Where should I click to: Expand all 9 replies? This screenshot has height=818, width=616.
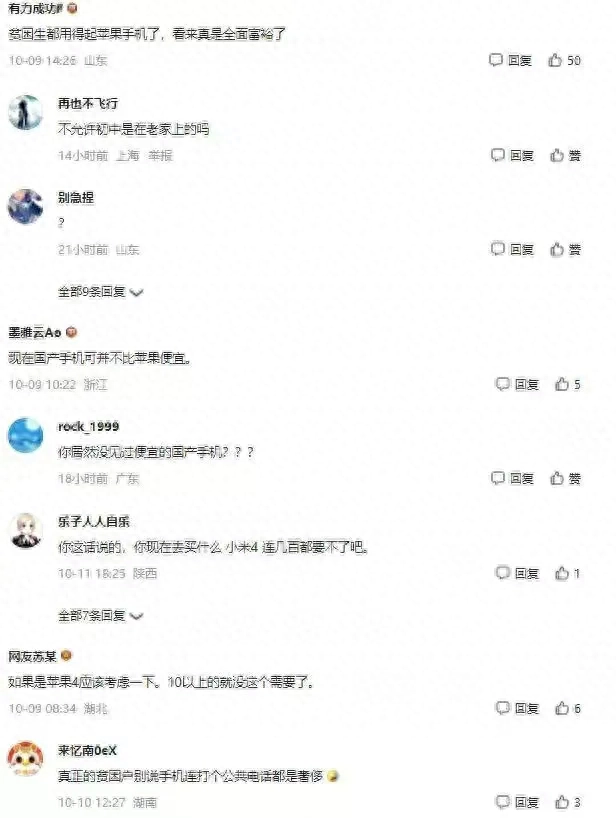100,292
